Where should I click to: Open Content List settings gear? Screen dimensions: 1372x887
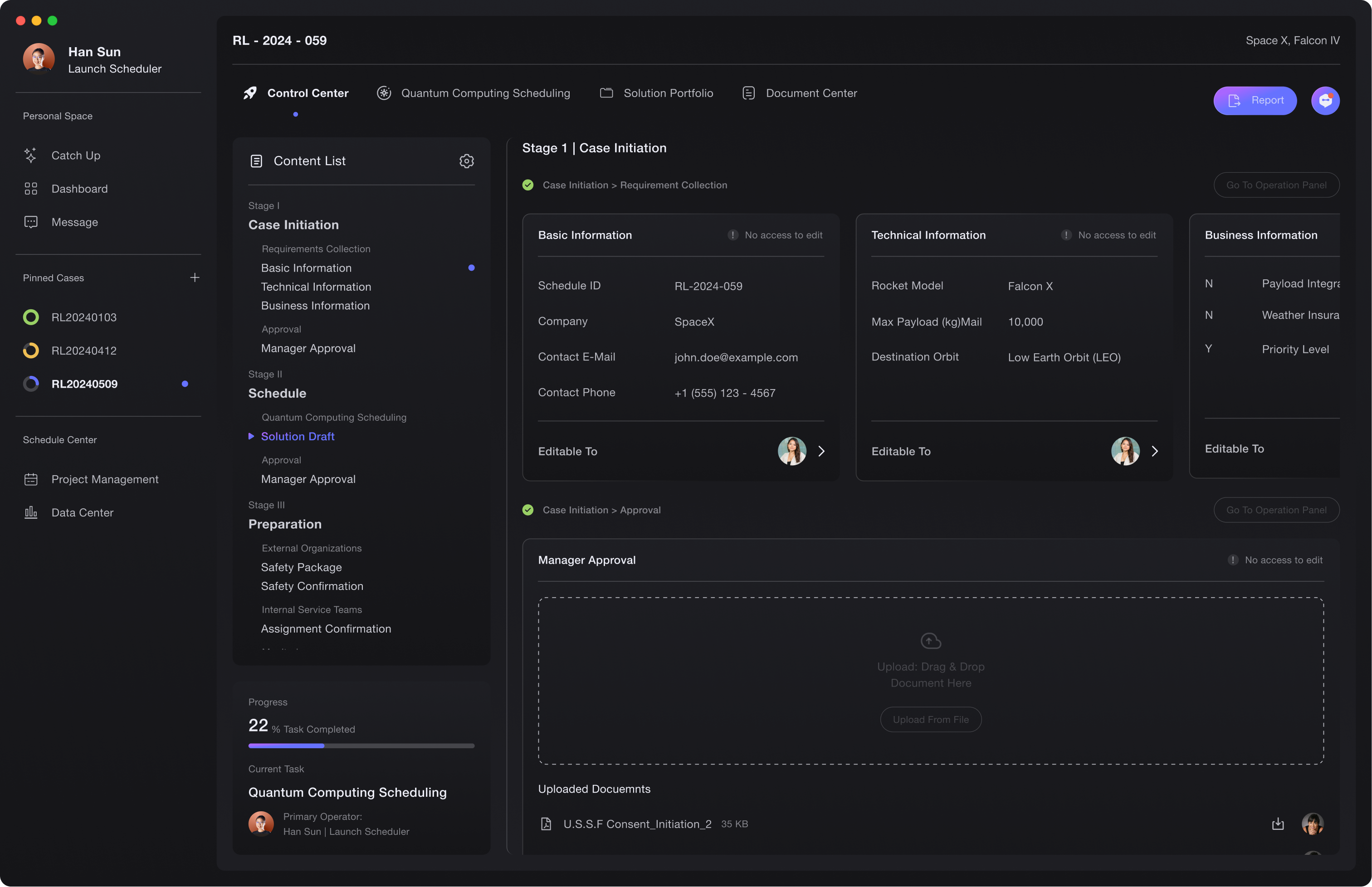coord(466,161)
